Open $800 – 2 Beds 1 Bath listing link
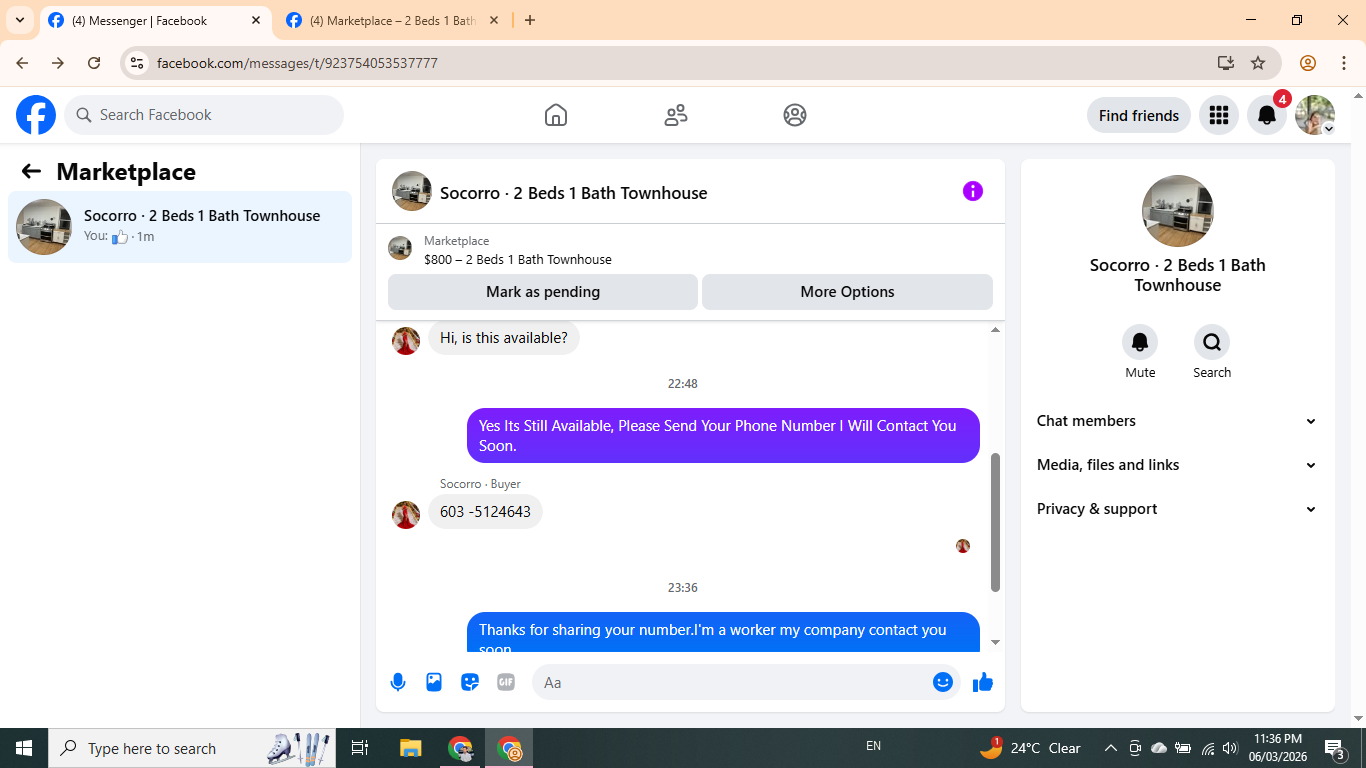Image resolution: width=1366 pixels, height=768 pixels. point(518,259)
